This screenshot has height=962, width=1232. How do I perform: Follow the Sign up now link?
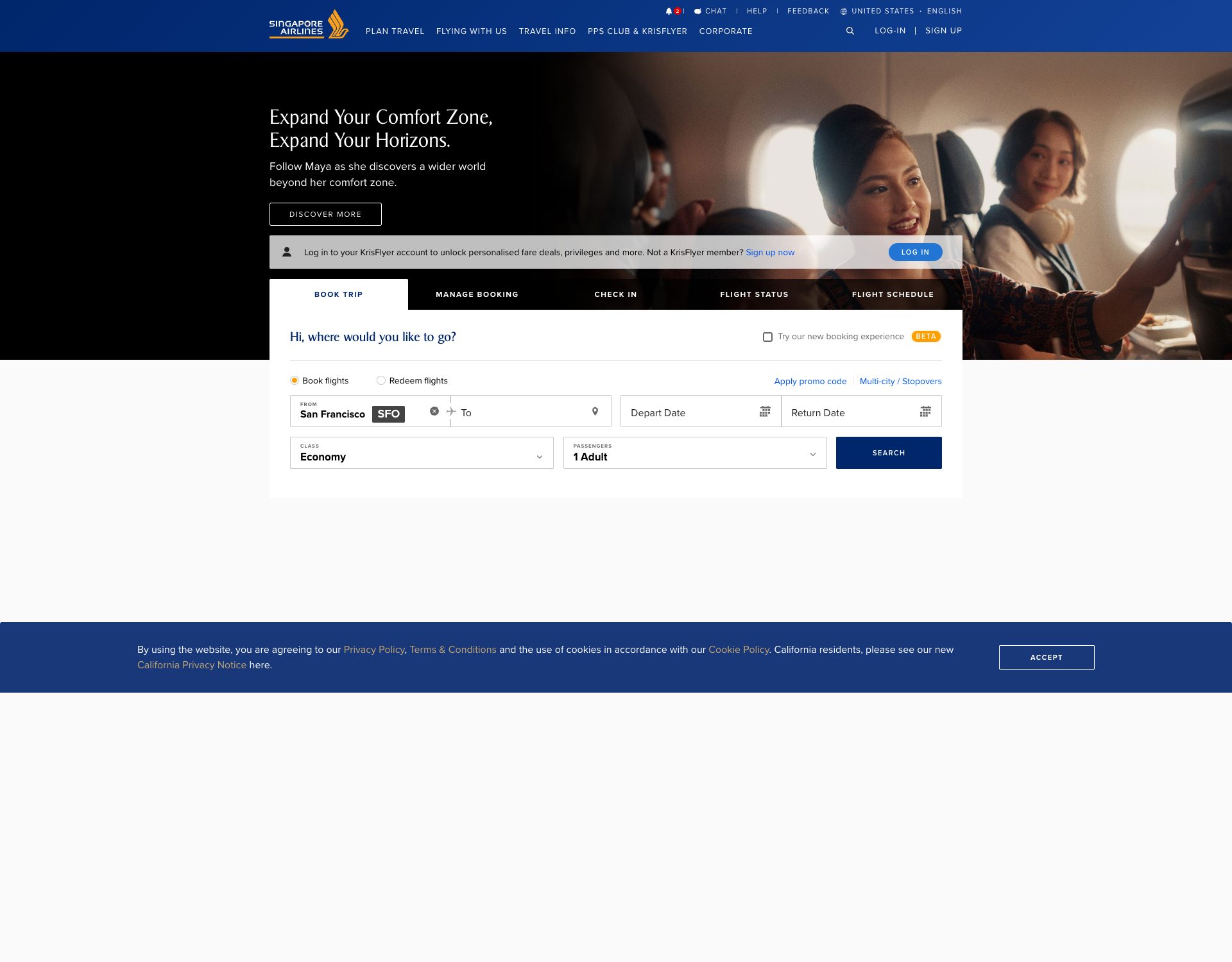tap(769, 252)
